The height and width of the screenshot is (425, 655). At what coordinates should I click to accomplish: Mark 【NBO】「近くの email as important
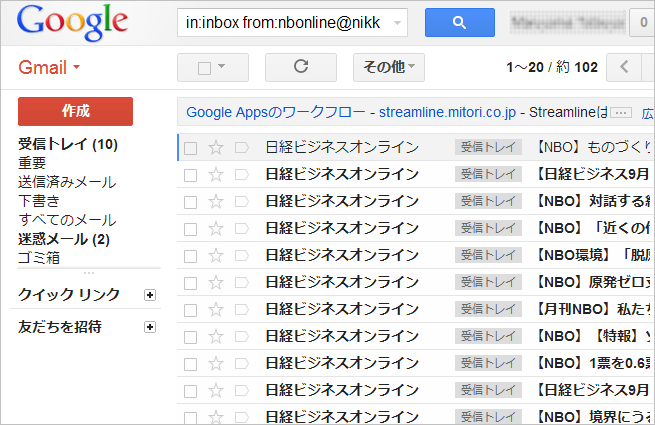(x=241, y=229)
